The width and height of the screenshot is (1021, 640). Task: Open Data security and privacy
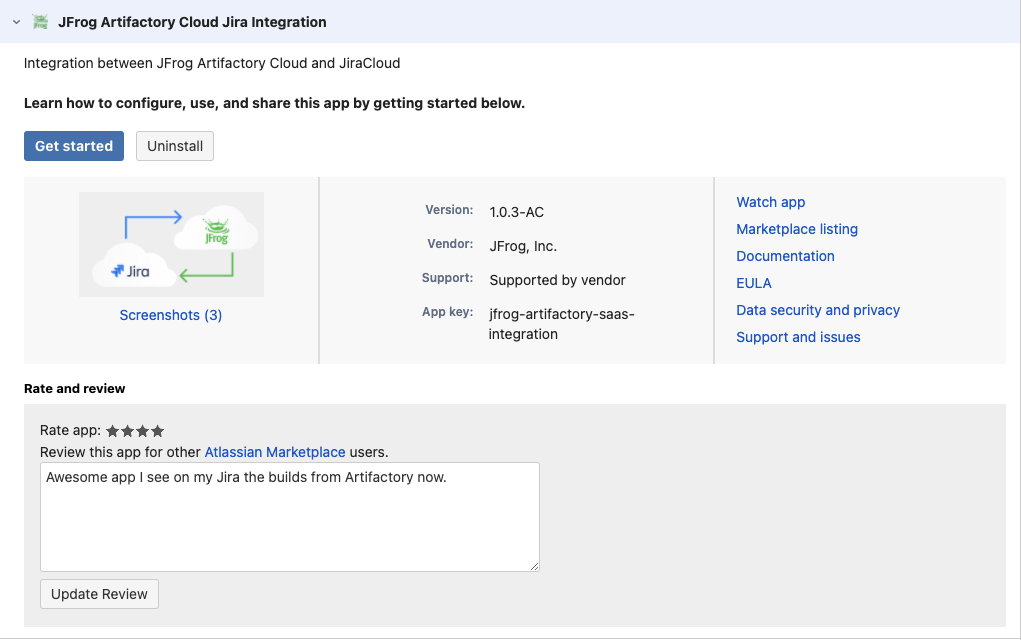[x=817, y=310]
